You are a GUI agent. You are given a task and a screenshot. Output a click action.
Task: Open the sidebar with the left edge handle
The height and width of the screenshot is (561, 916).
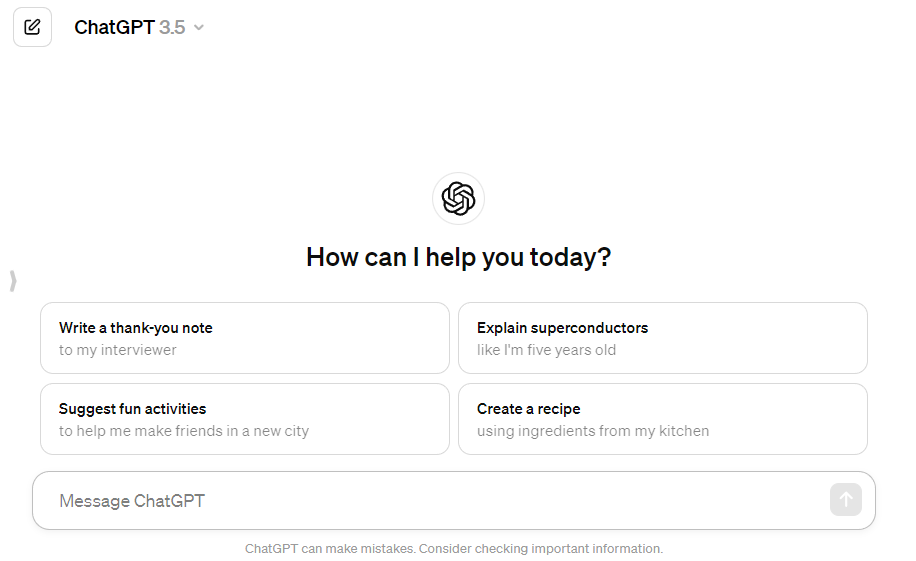click(13, 281)
